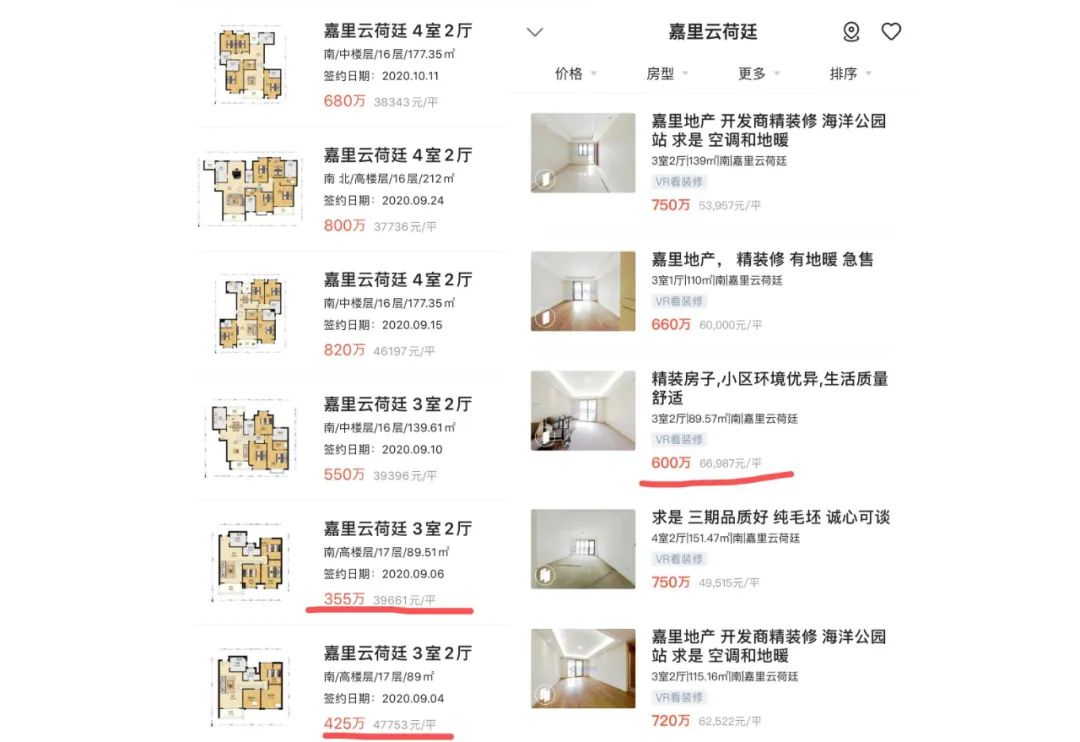
Task: Open VR icon on 750万 139㎡ listing photo
Action: tap(546, 179)
